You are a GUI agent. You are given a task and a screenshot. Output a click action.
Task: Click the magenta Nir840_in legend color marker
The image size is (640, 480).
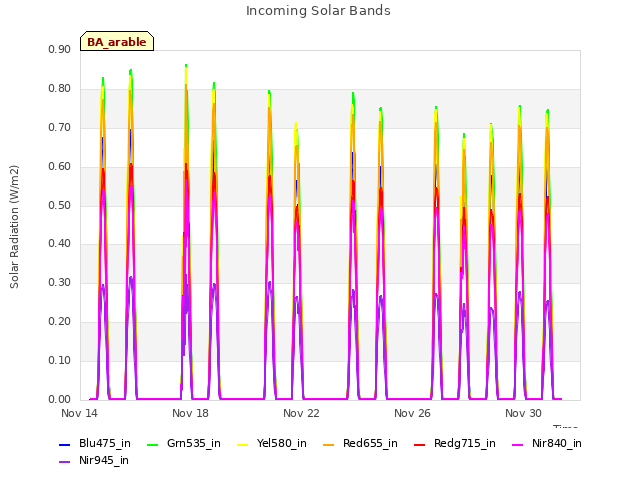click(518, 444)
